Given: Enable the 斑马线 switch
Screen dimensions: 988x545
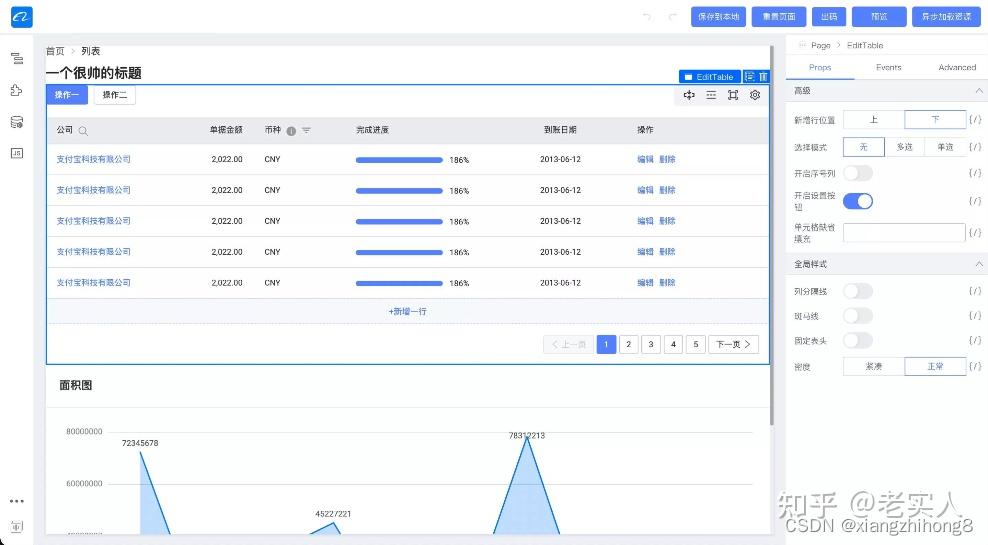Looking at the screenshot, I should (858, 316).
